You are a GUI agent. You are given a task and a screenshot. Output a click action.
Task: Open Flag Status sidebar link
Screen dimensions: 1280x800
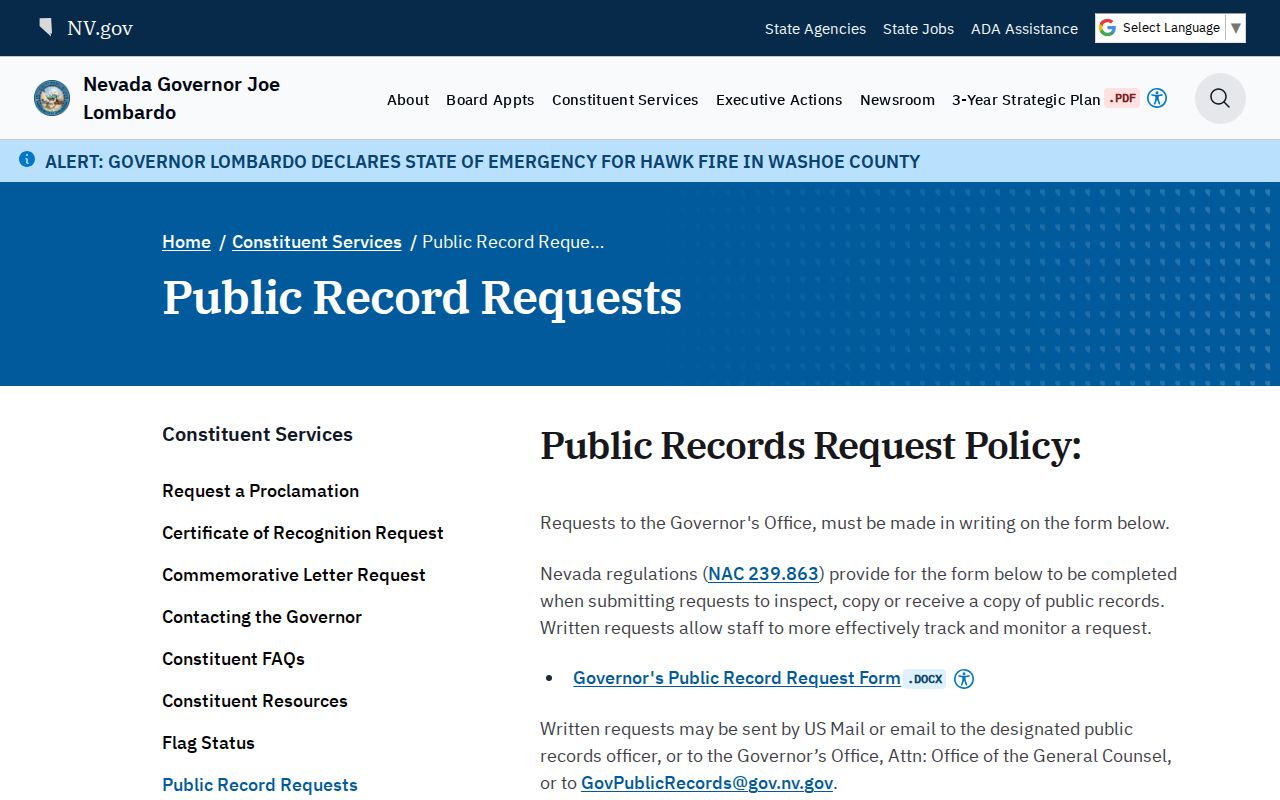(x=208, y=743)
